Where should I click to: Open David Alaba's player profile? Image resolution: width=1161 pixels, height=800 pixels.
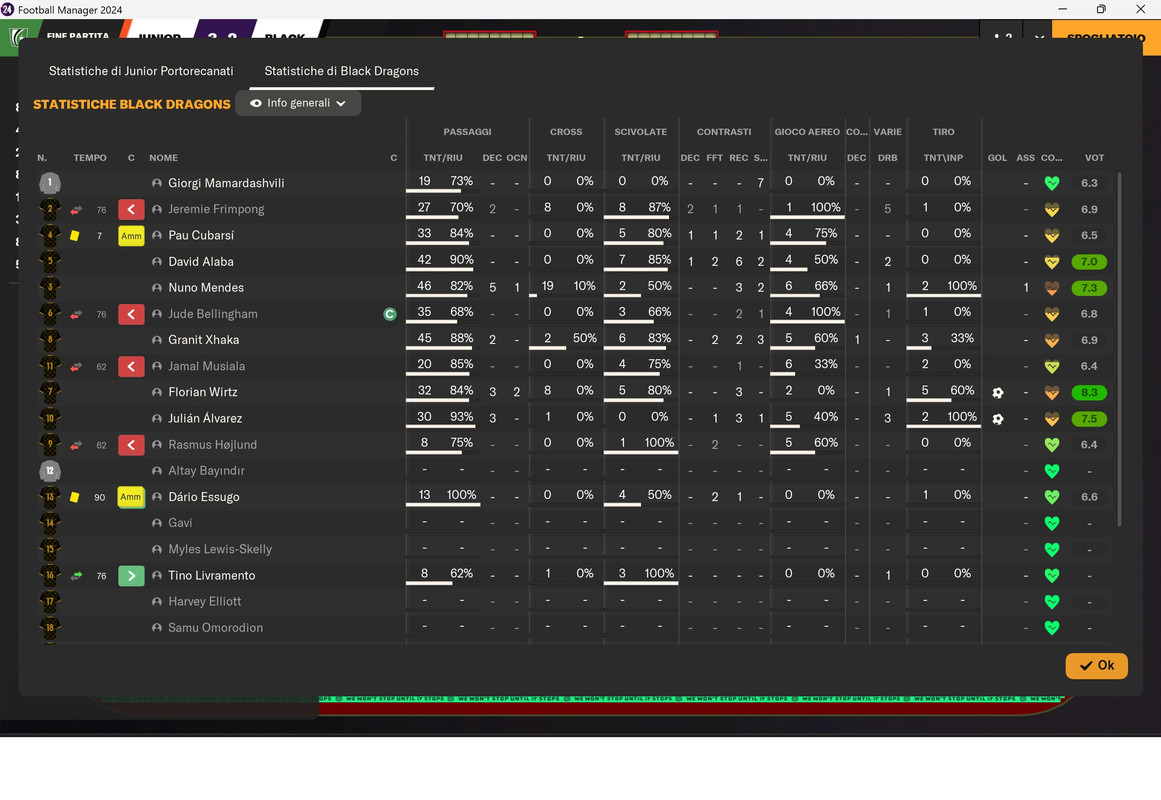(201, 261)
